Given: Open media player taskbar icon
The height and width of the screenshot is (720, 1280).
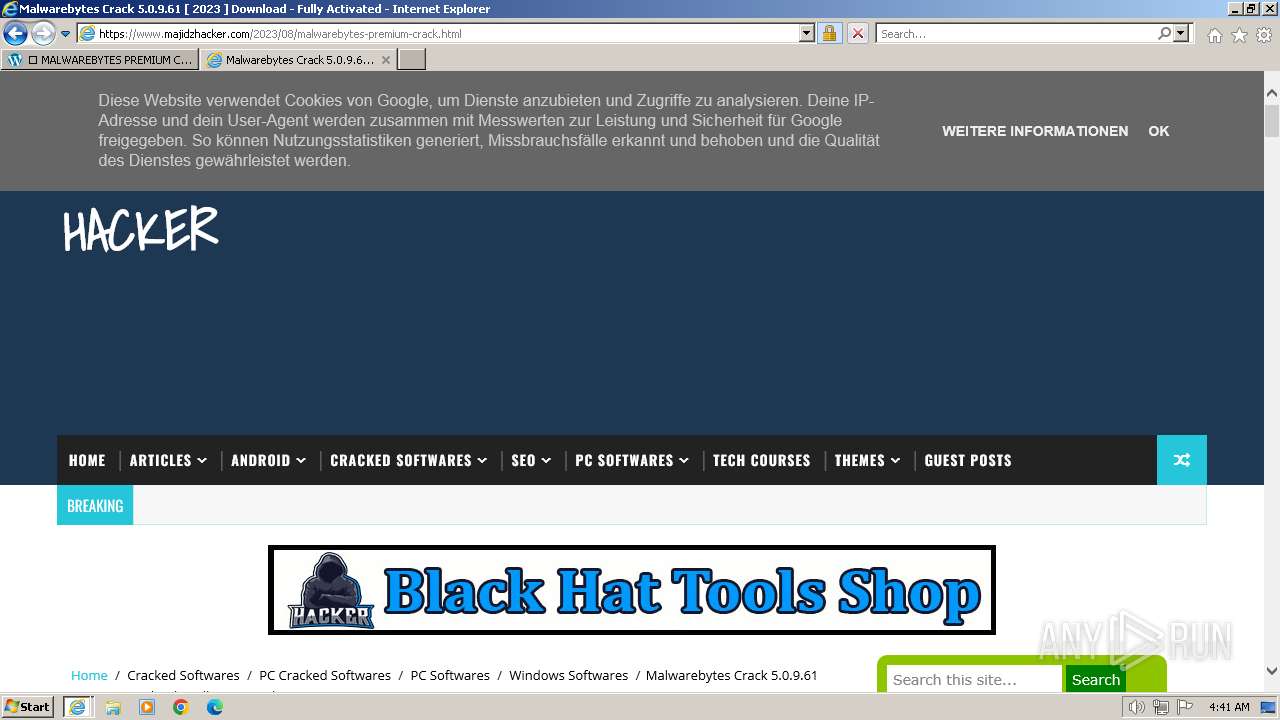Looking at the screenshot, I should coord(147,707).
